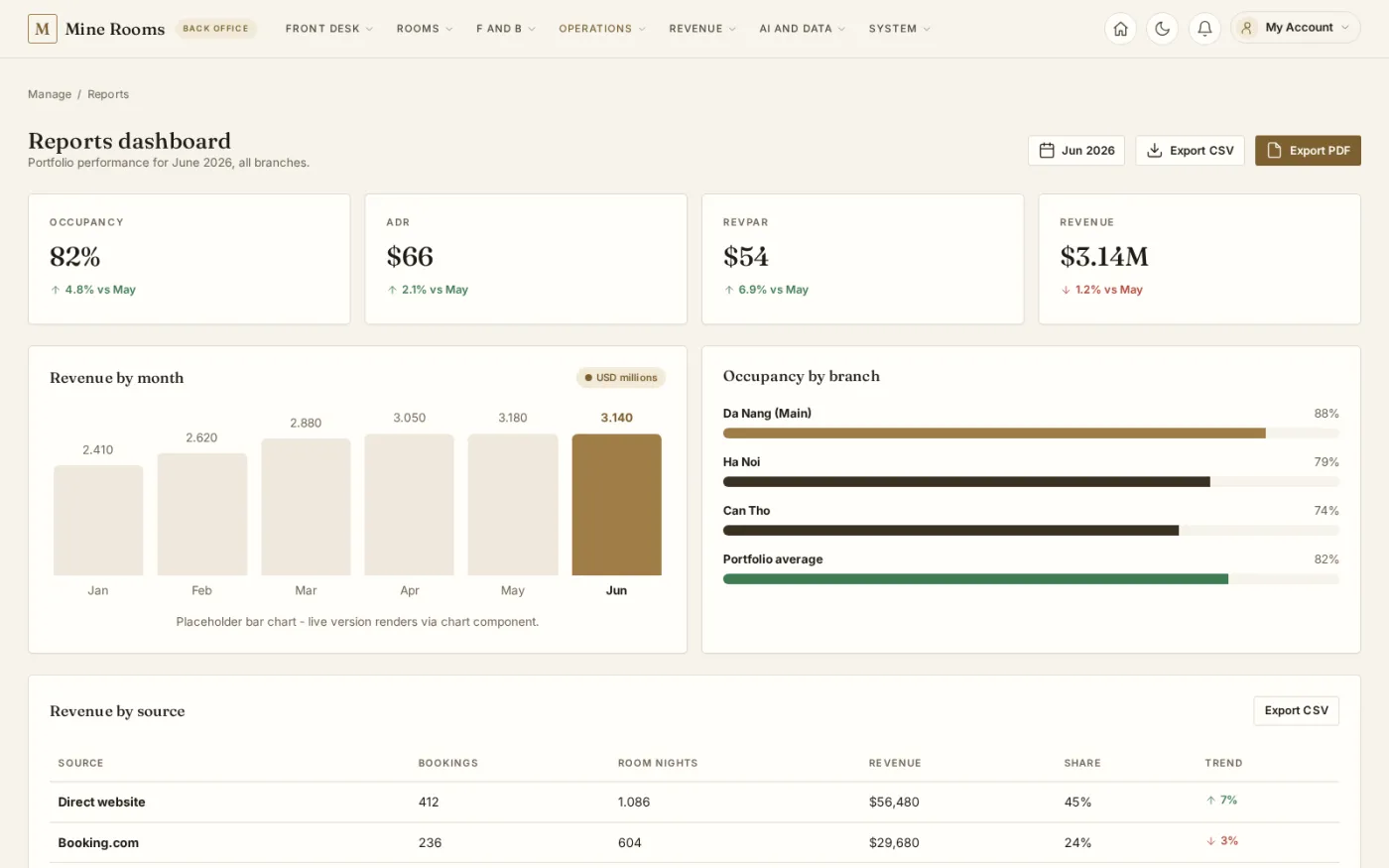The image size is (1389, 868).
Task: Expand the My Account dropdown chevron
Action: pos(1345,28)
